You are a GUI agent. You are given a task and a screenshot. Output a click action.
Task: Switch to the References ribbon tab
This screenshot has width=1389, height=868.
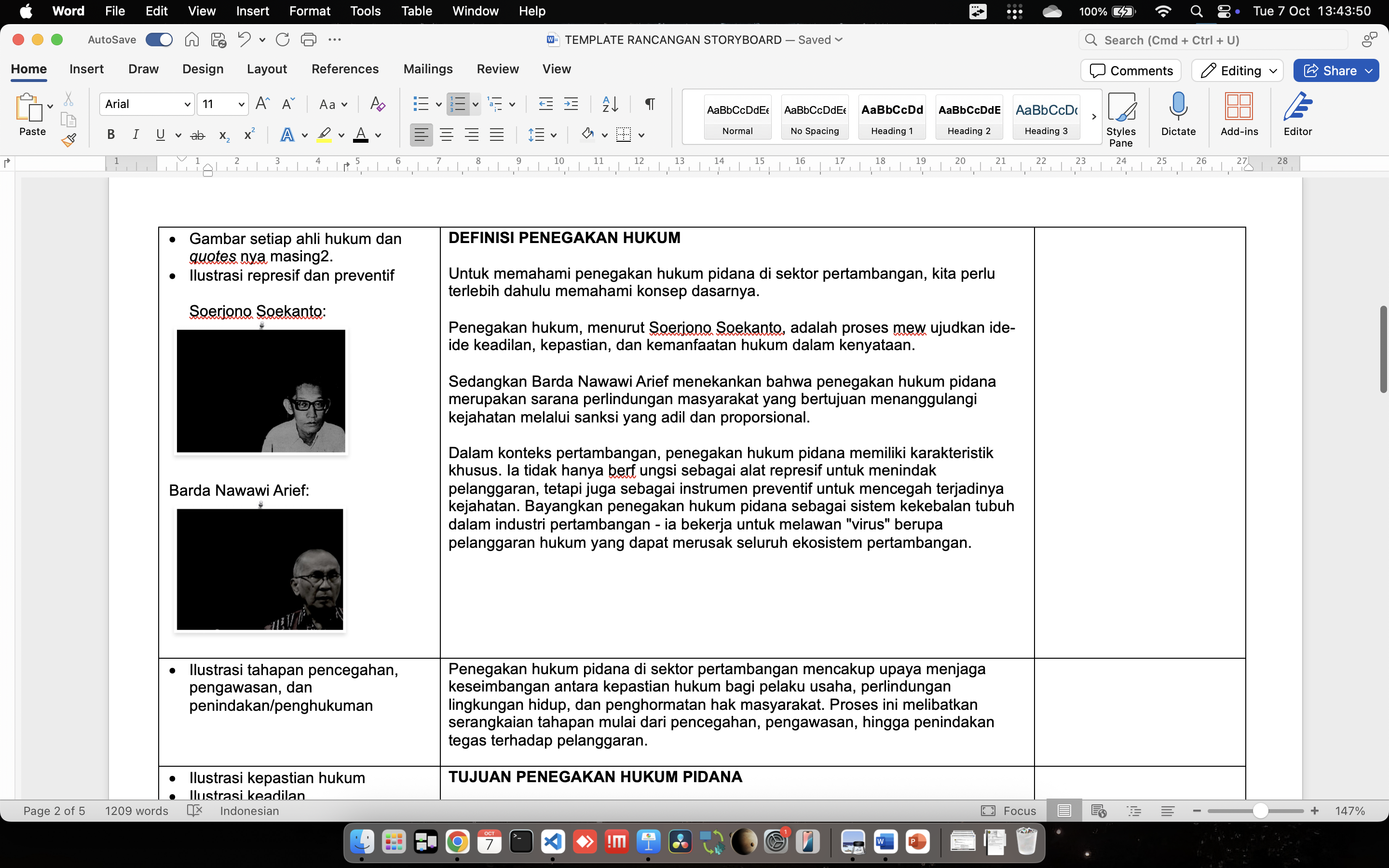point(345,69)
